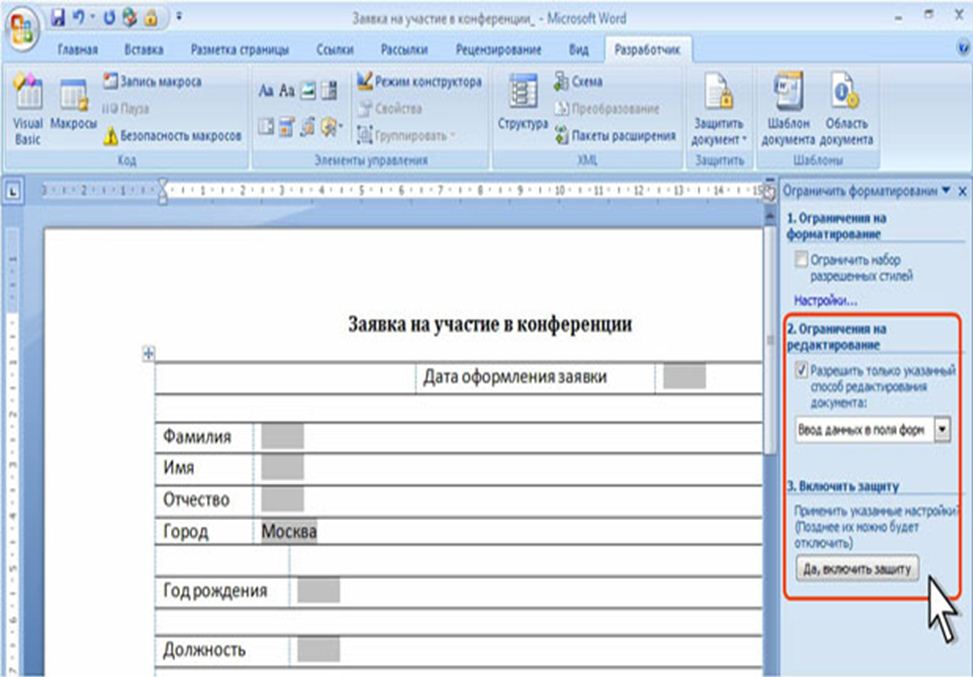973x677 pixels.
Task: Click Схема in XML group
Action: coord(578,81)
